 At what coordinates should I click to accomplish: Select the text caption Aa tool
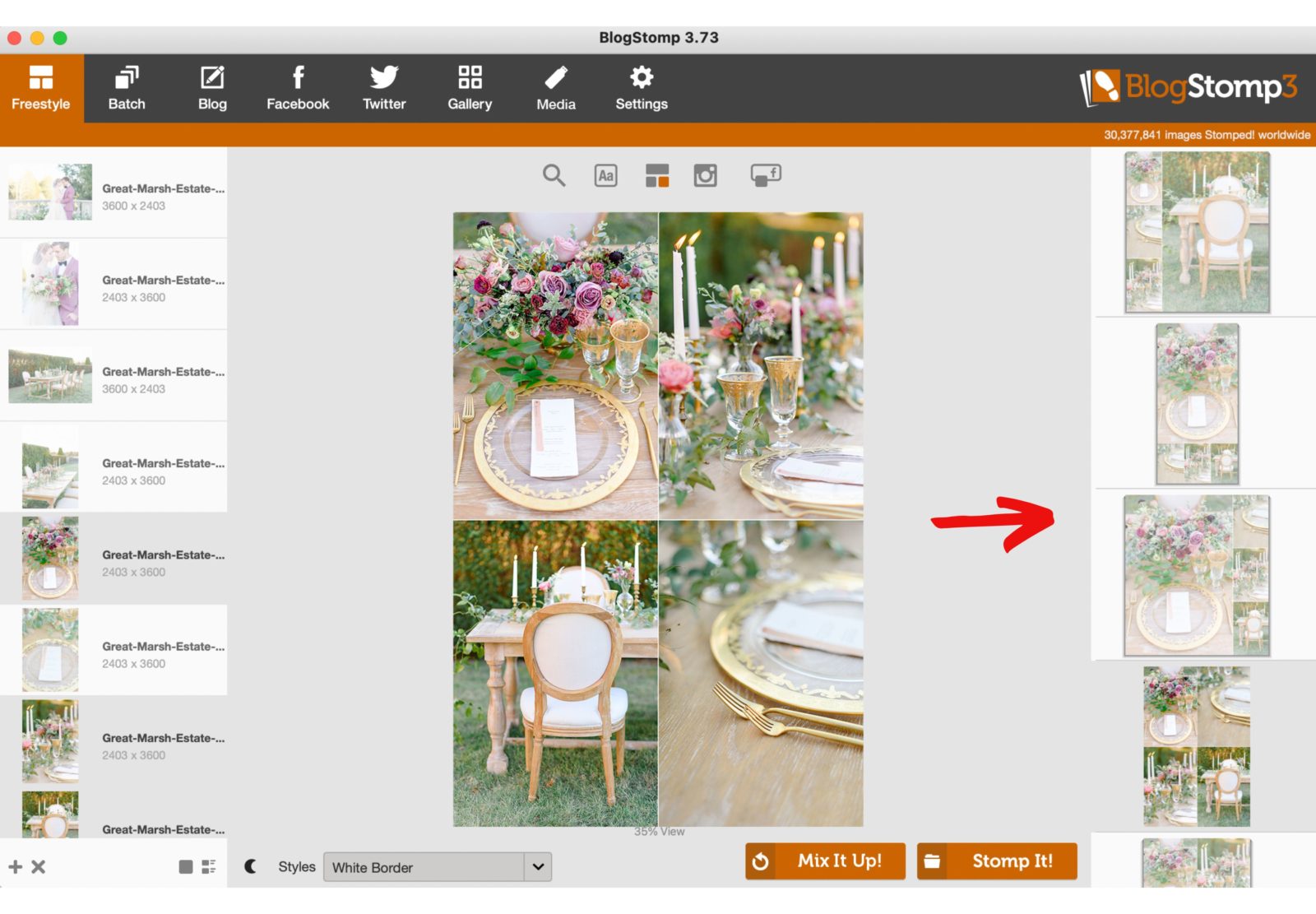[x=606, y=174]
